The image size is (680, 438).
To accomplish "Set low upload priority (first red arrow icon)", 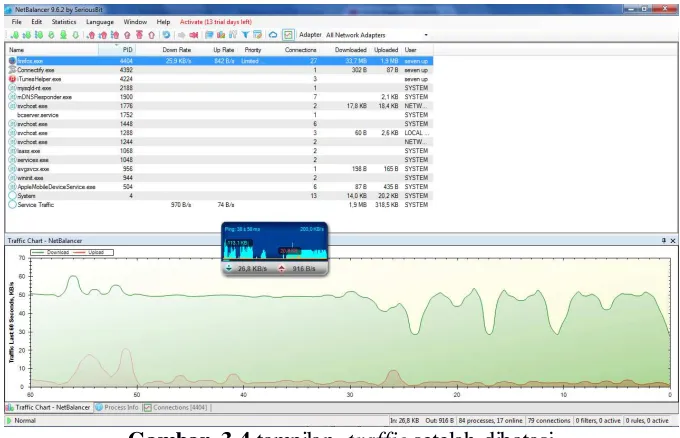I will coord(91,35).
